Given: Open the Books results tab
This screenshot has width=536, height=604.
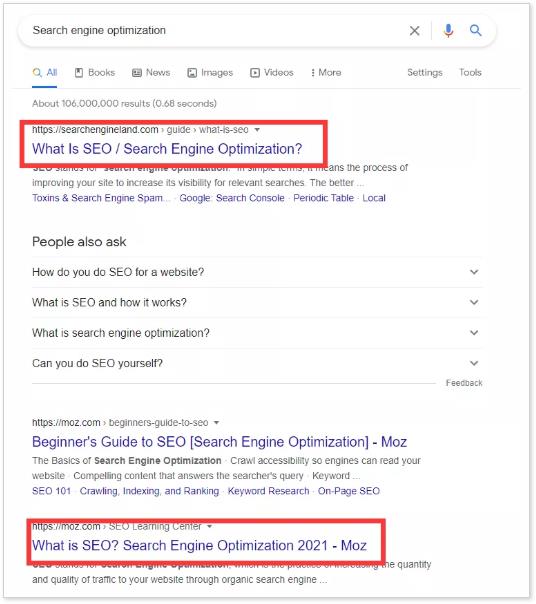Looking at the screenshot, I should tap(95, 72).
